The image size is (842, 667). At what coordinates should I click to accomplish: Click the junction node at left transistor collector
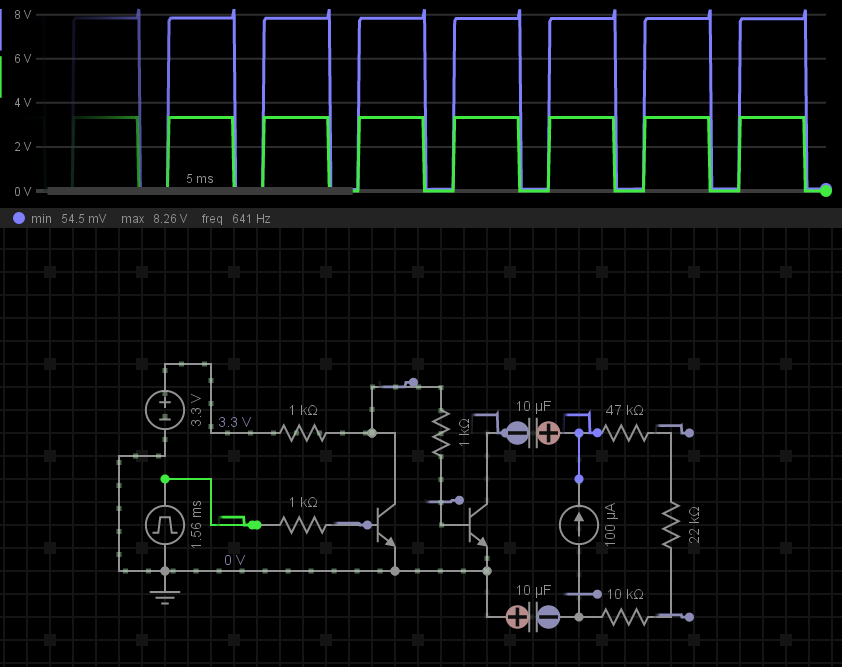coord(372,433)
